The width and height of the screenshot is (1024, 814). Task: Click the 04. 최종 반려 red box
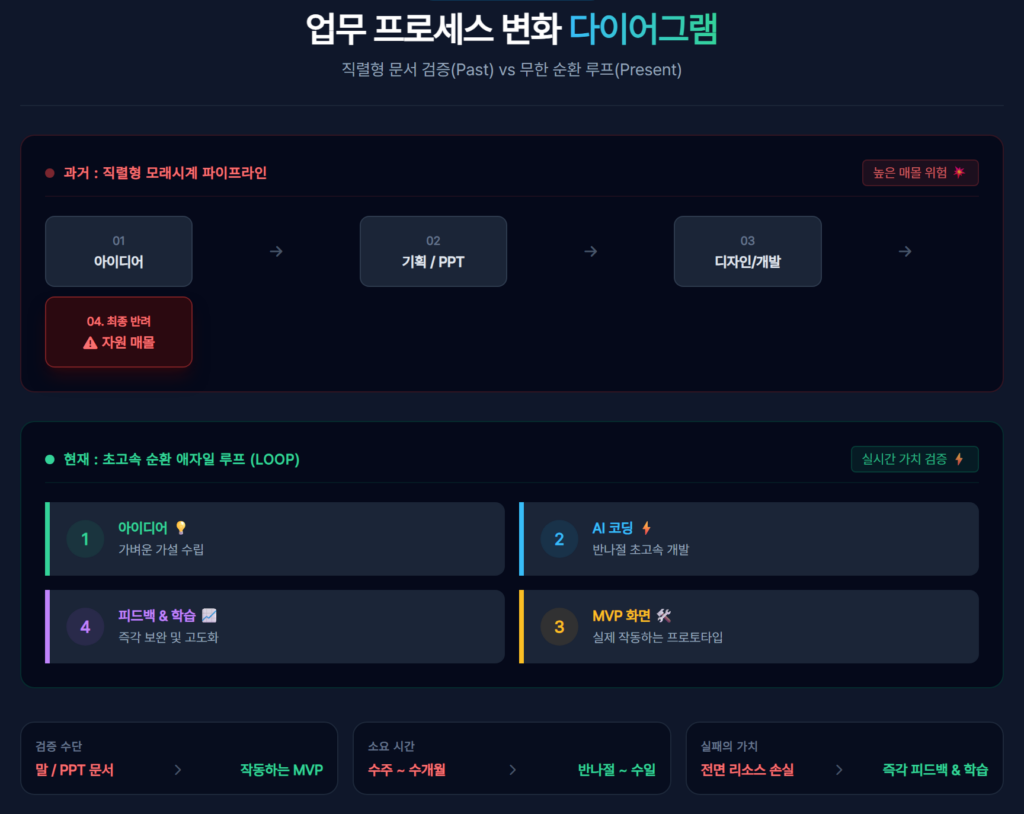point(119,332)
